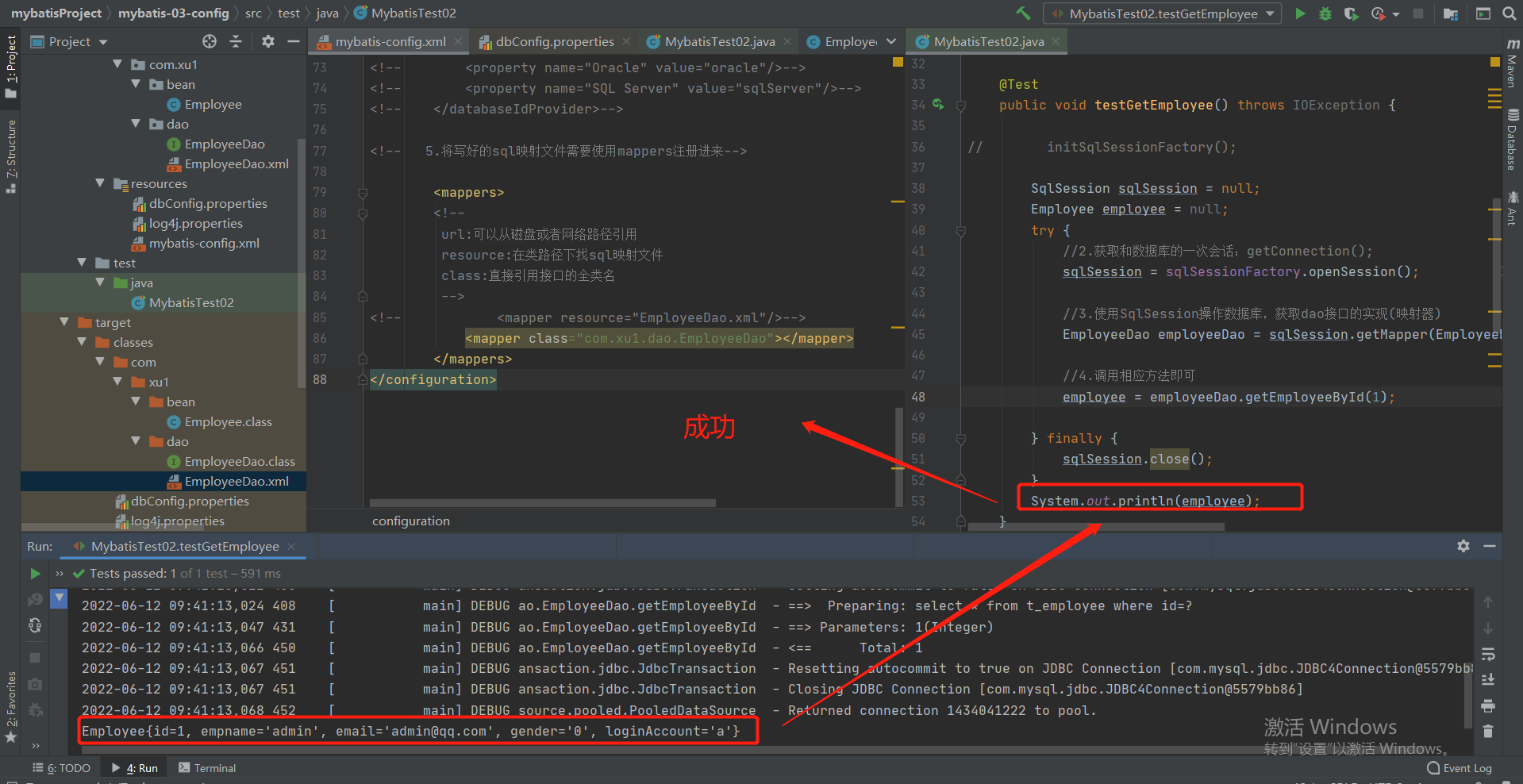Toggle auto-test rerun icon in Run panel
Image resolution: width=1523 pixels, height=784 pixels.
[35, 625]
